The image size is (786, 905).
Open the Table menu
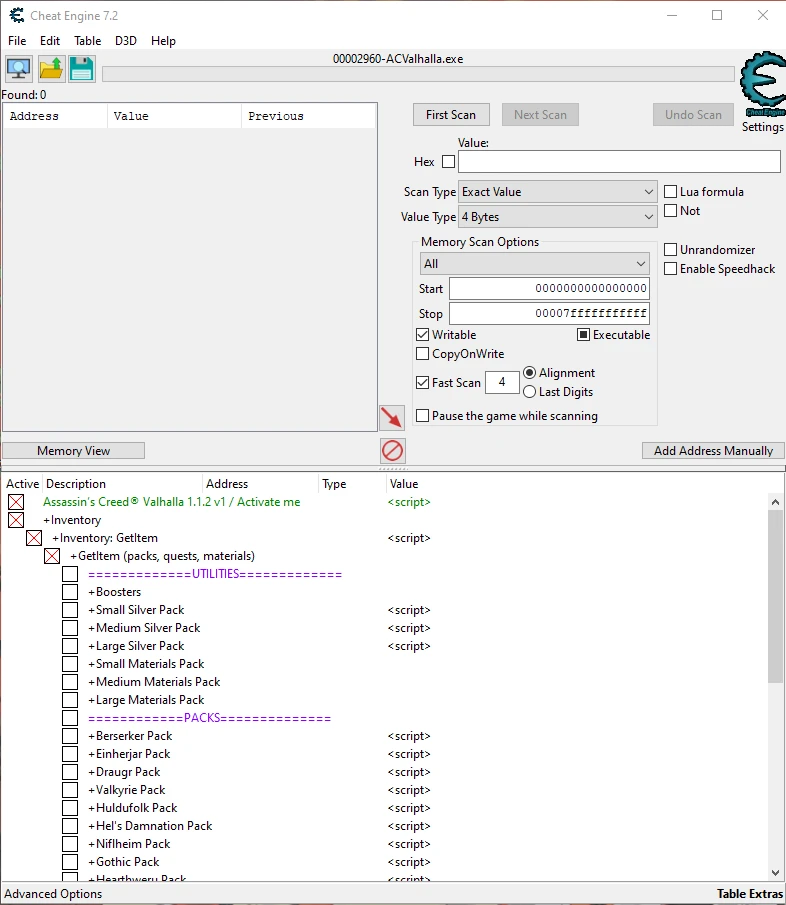[87, 41]
